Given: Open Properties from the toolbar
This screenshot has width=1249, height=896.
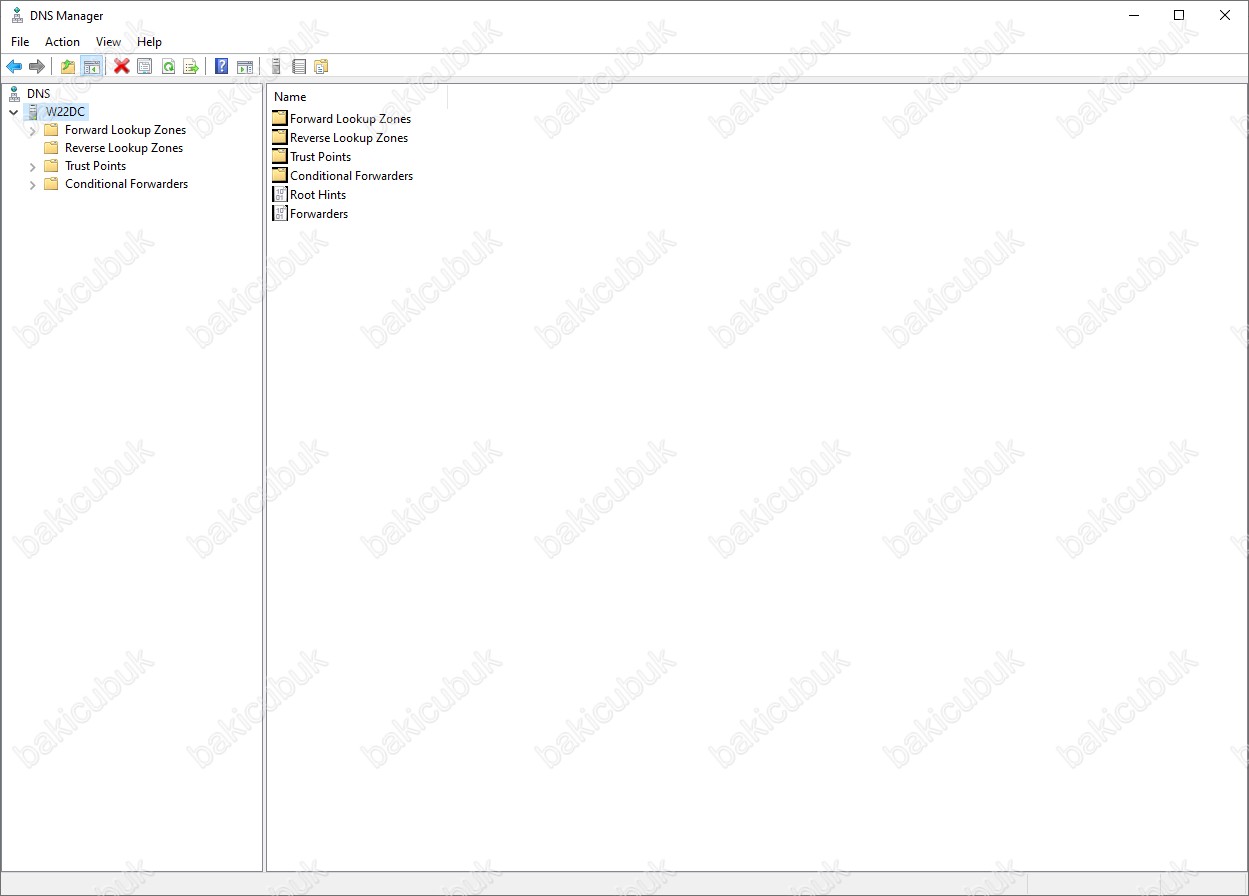Looking at the screenshot, I should [145, 67].
